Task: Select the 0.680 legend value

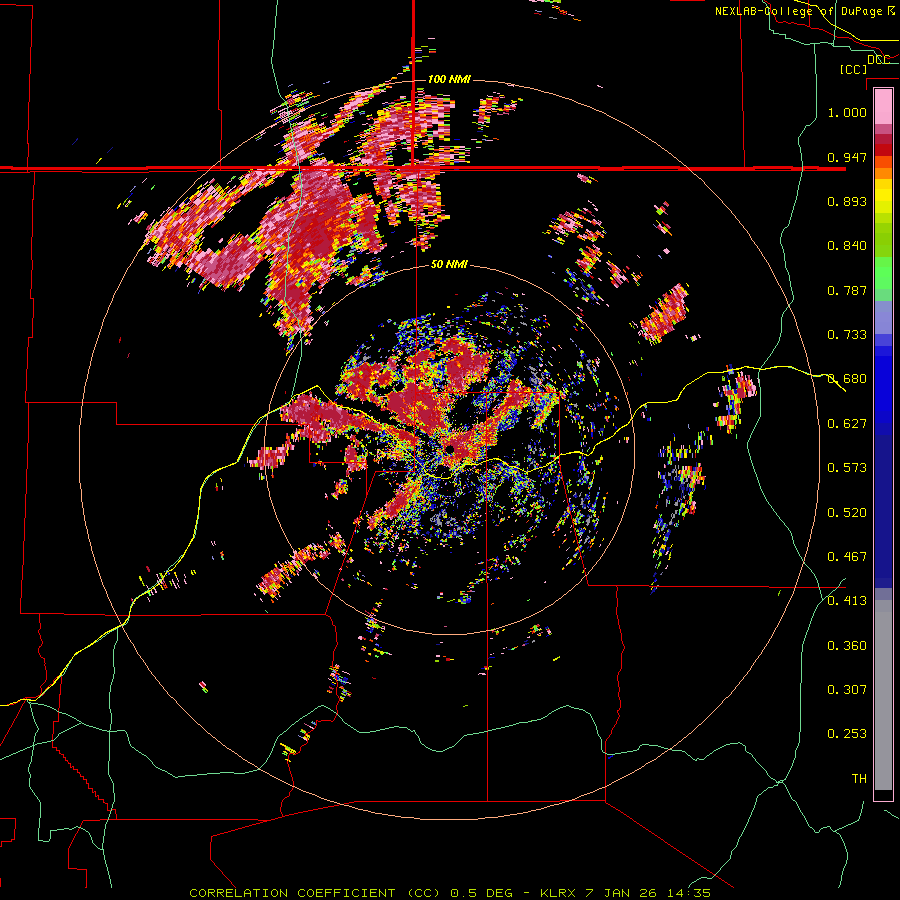Action: (x=847, y=379)
